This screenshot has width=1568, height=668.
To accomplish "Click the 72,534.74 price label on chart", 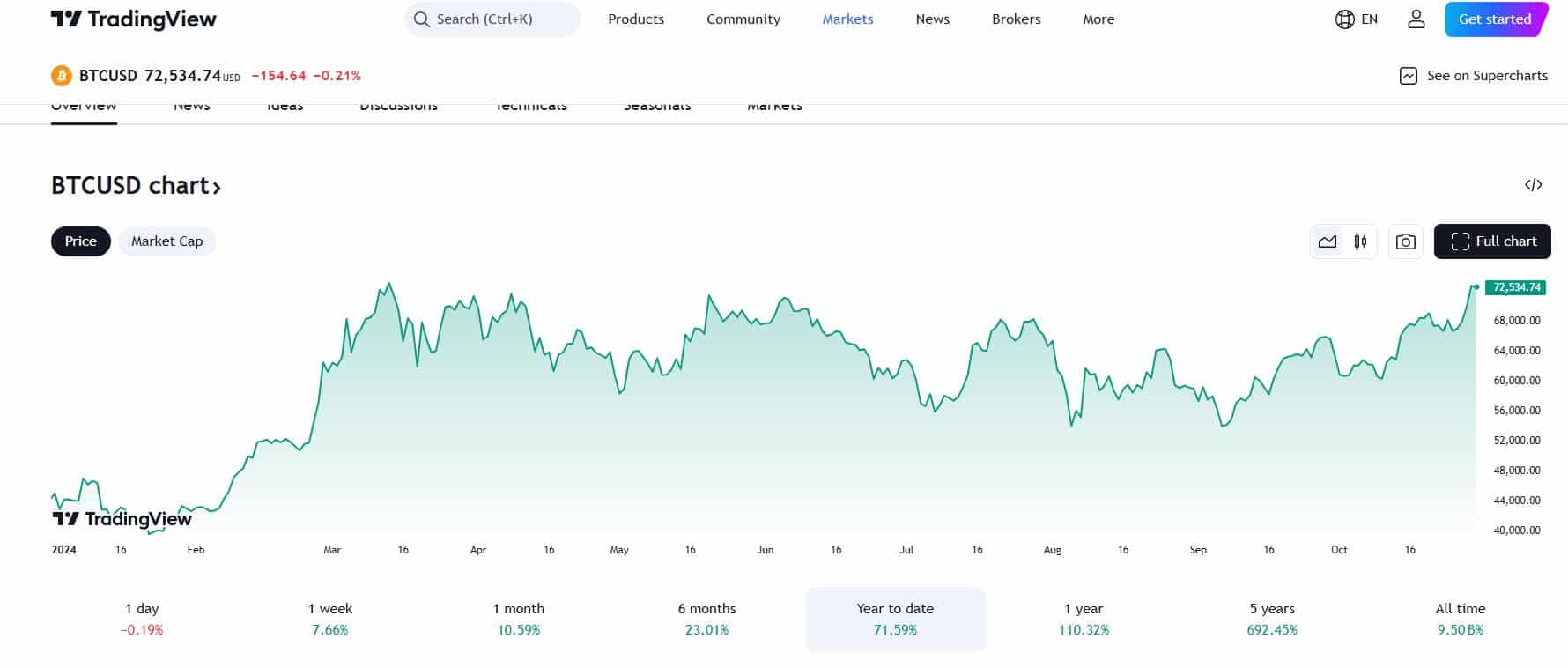I will coord(1516,287).
